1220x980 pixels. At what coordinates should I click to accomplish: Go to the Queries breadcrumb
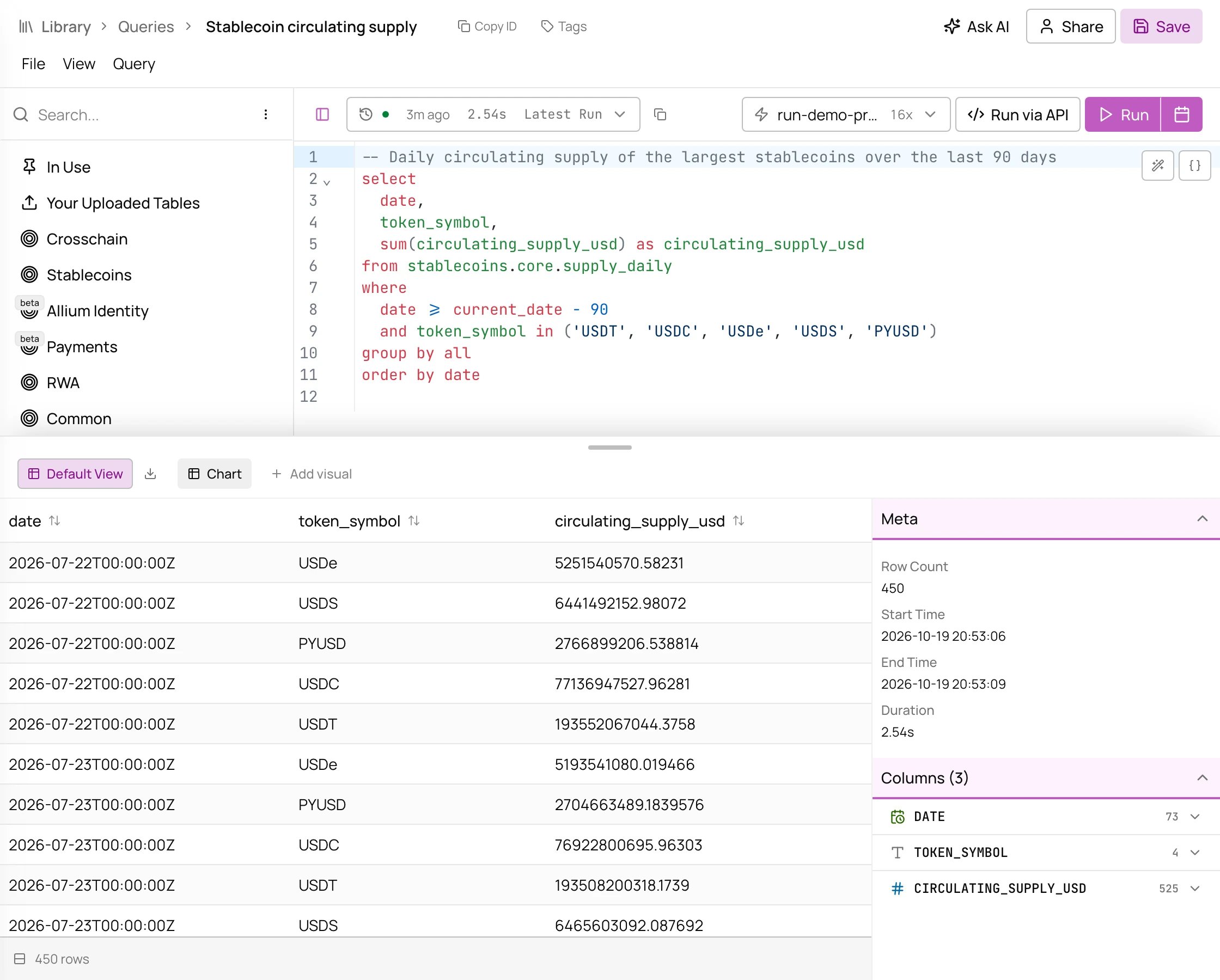click(x=146, y=27)
